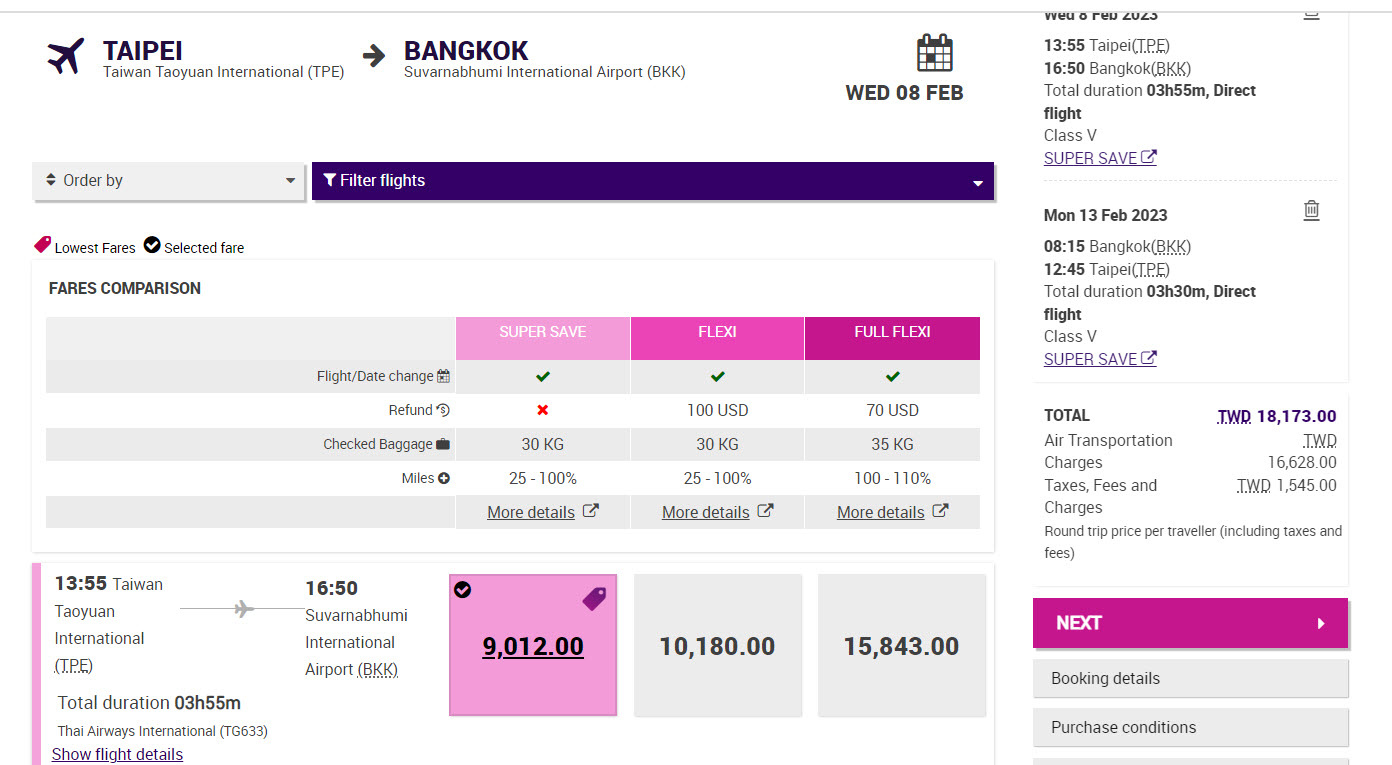Image resolution: width=1392 pixels, height=765 pixels.
Task: Click the Lowest Fares legend tag icon
Action: pyautogui.click(x=43, y=245)
